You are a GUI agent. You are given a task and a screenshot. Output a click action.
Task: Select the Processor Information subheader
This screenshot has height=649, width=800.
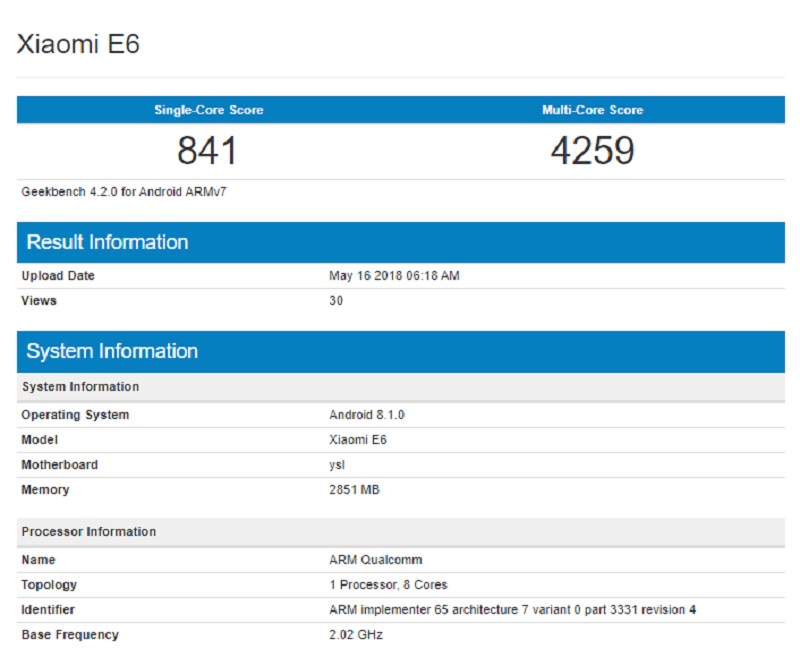coord(401,532)
